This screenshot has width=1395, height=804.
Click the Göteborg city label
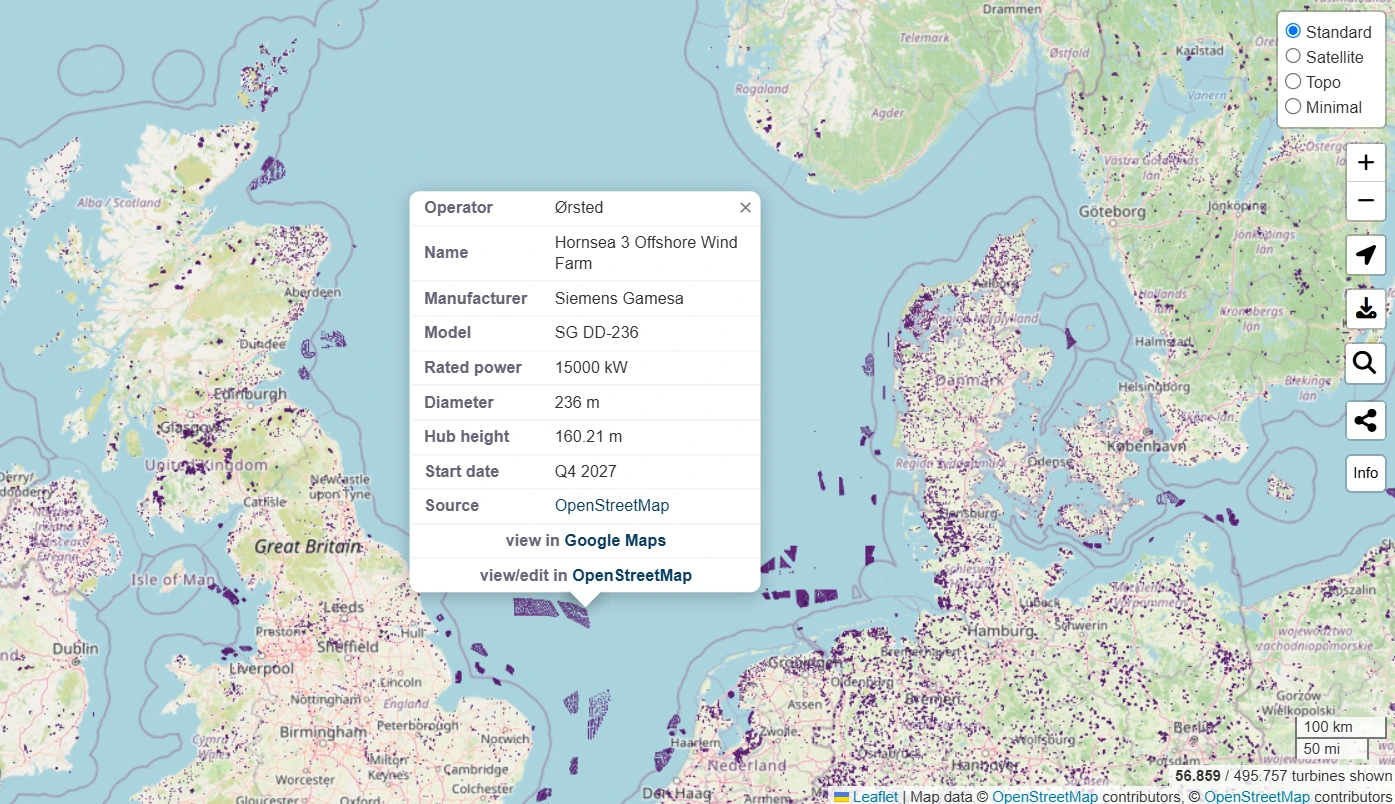pyautogui.click(x=1112, y=211)
